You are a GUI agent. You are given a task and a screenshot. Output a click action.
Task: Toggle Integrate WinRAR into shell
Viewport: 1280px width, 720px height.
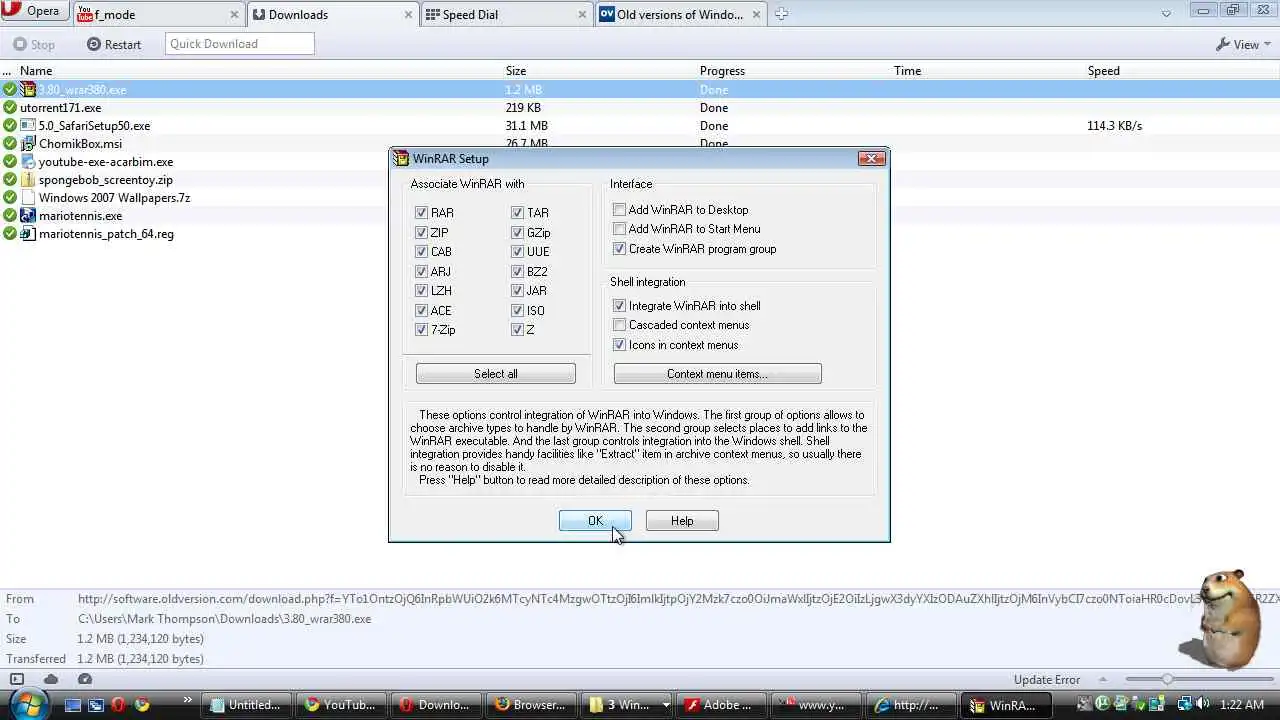click(x=619, y=306)
